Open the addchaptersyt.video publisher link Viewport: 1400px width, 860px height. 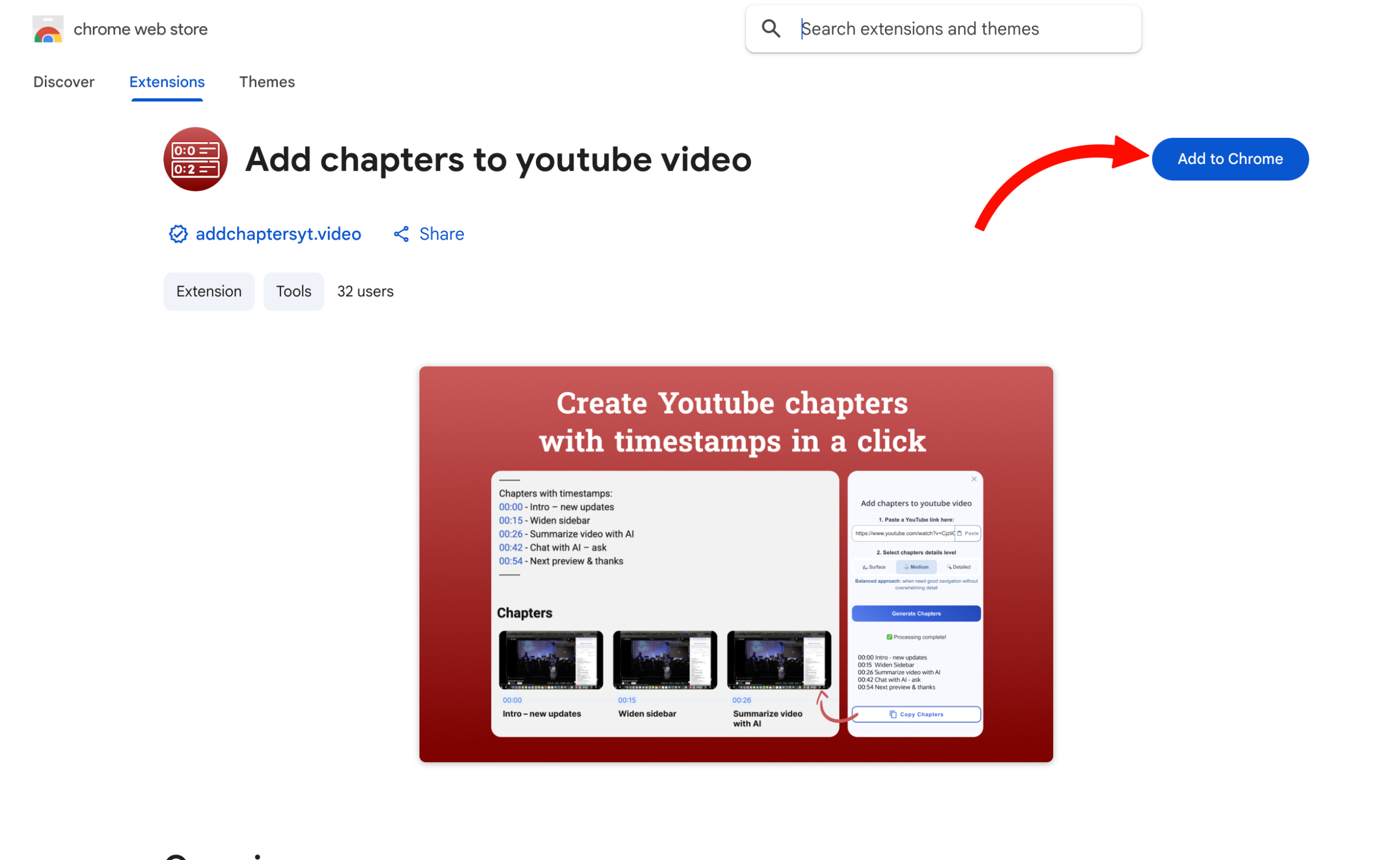tap(278, 234)
